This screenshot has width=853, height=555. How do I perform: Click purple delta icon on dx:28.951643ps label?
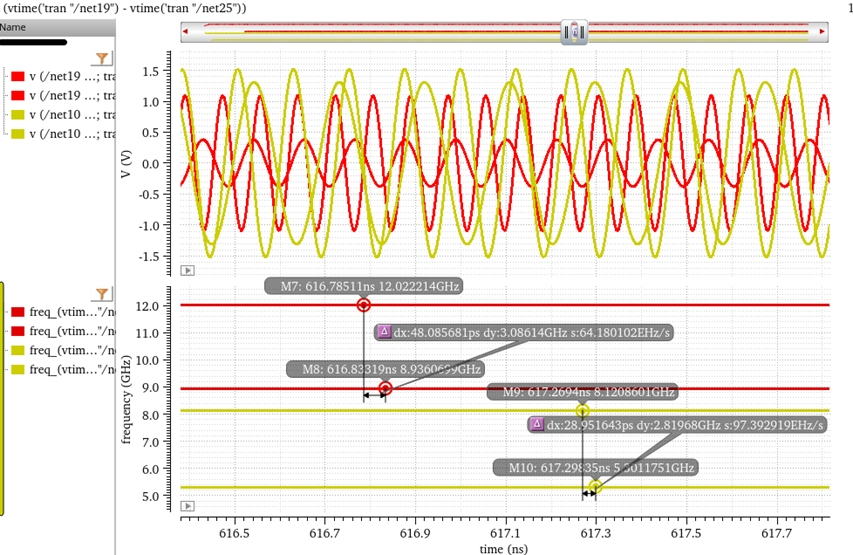coord(537,424)
